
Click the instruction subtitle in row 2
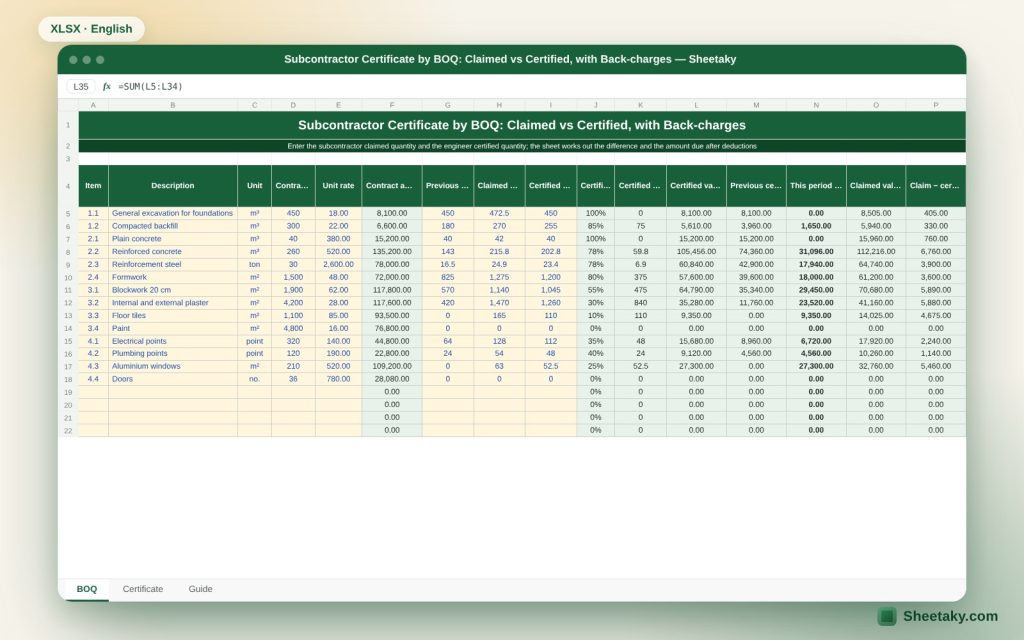[x=522, y=146]
